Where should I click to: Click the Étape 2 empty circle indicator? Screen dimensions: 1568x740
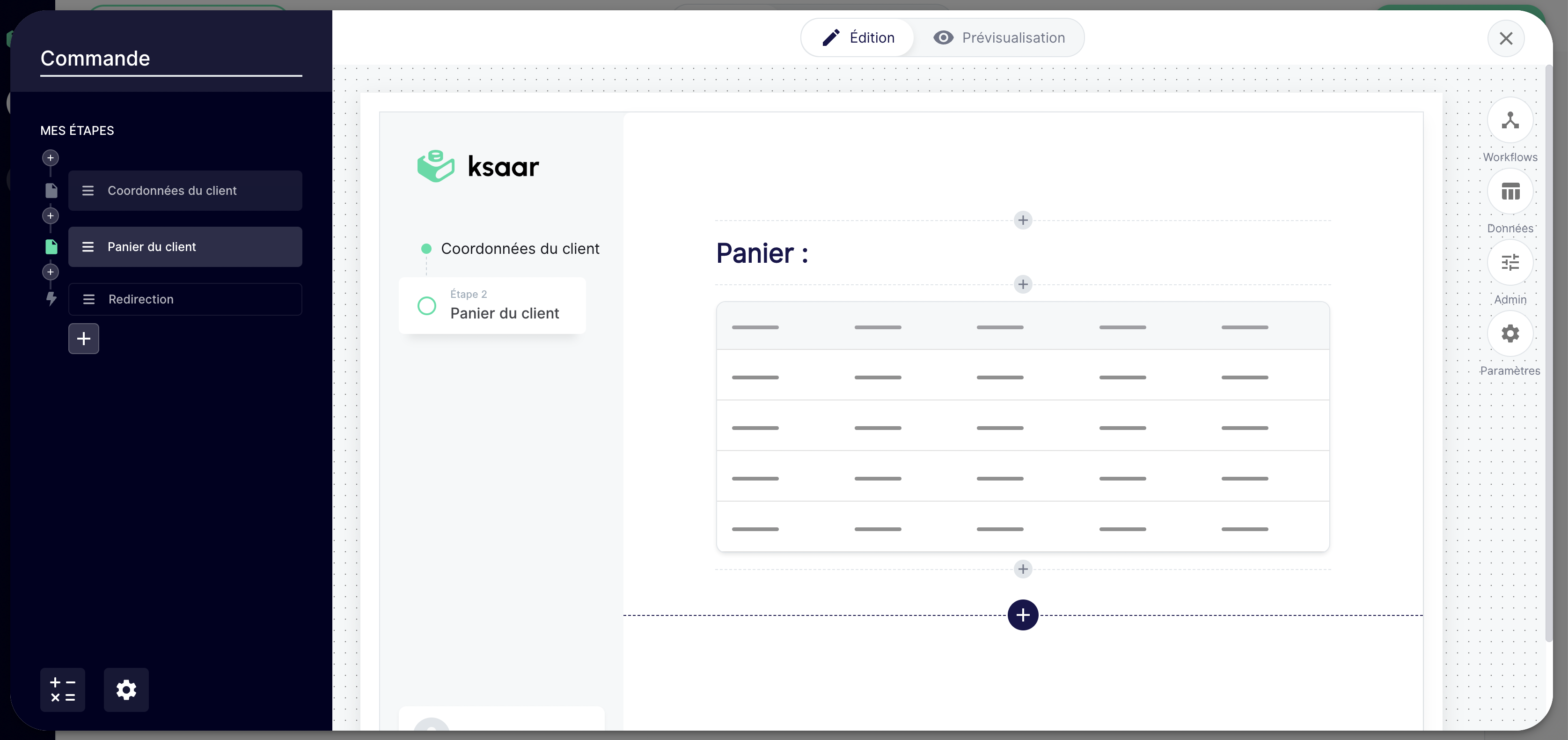click(427, 306)
